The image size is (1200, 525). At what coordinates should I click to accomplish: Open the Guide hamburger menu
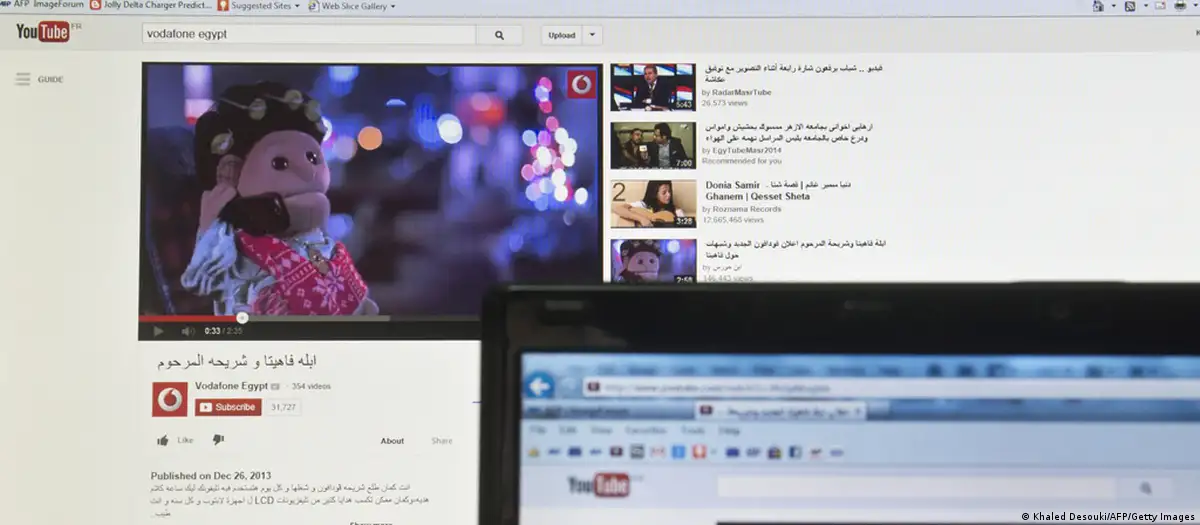[22, 79]
